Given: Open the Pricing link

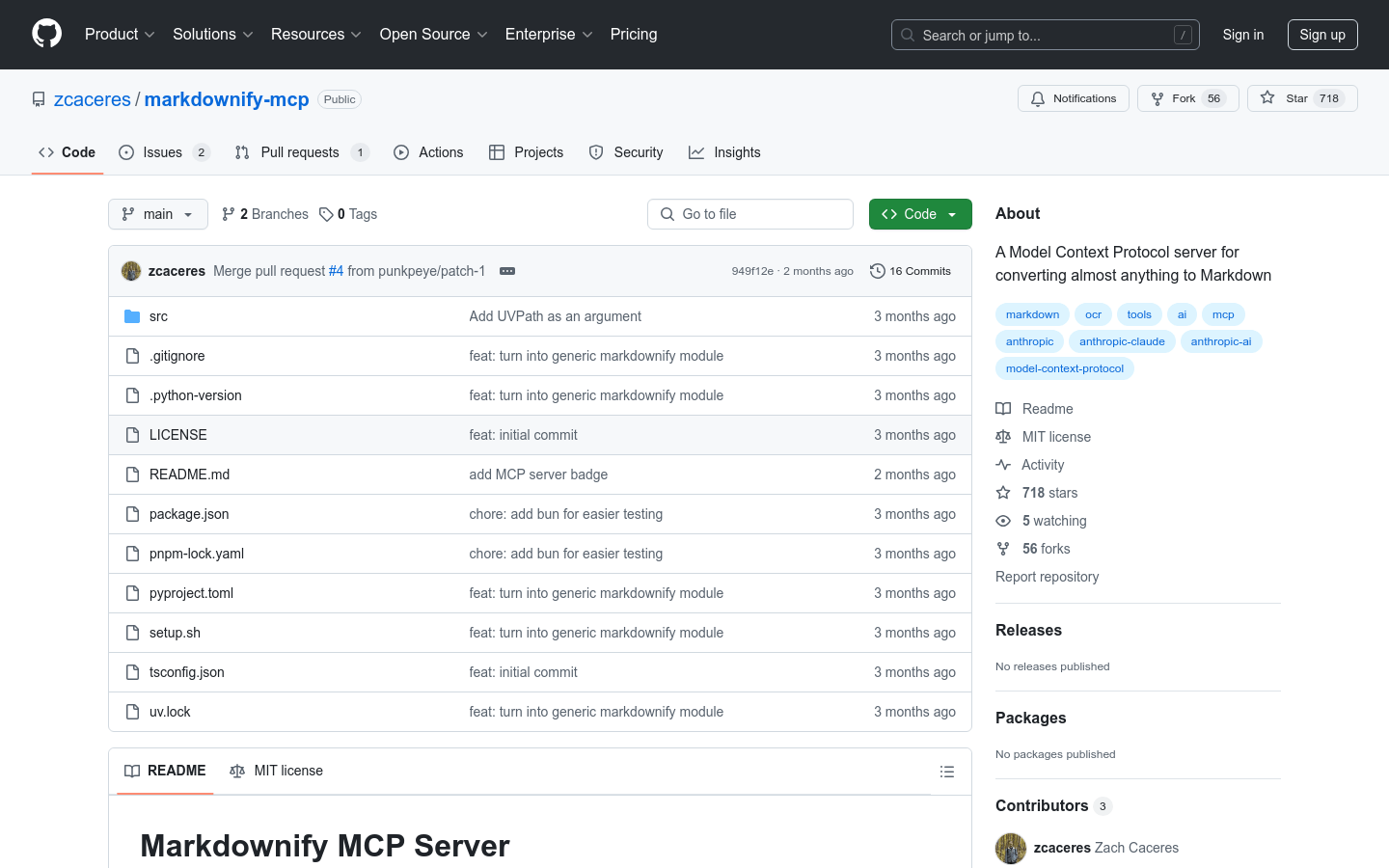Looking at the screenshot, I should tap(634, 35).
